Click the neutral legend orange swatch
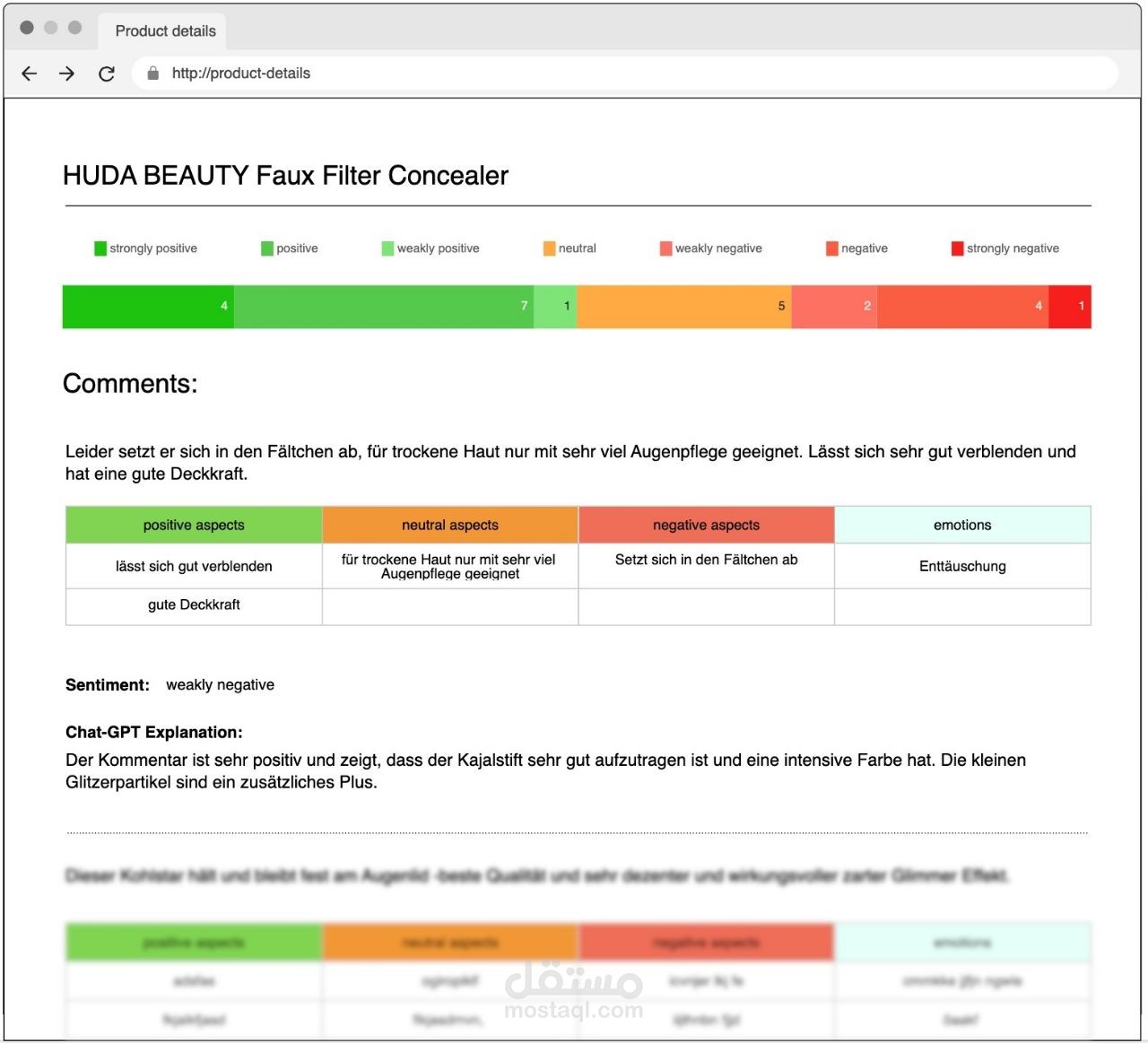The height and width of the screenshot is (1043, 1148). (549, 248)
